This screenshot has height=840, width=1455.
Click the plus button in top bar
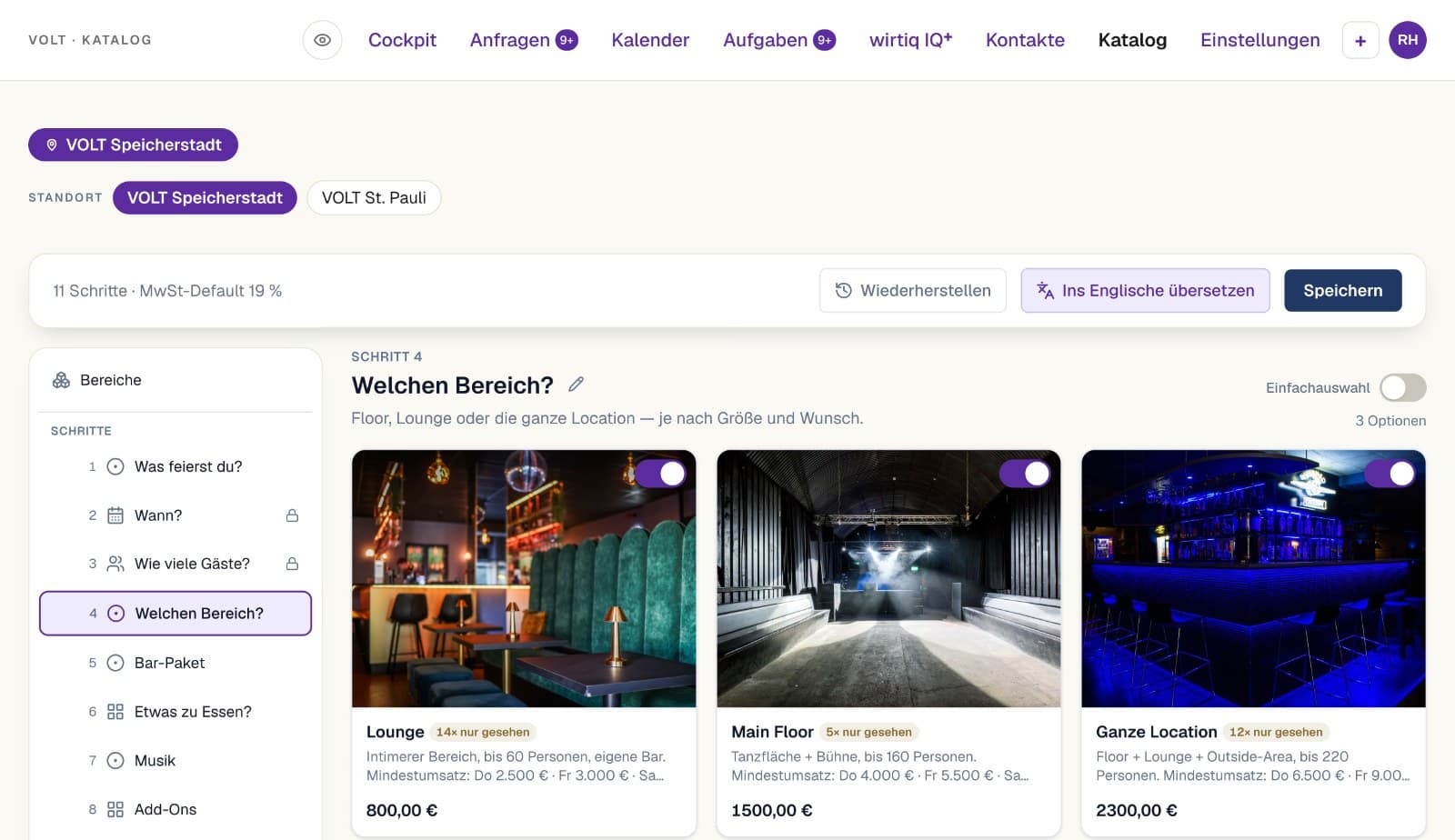pyautogui.click(x=1360, y=40)
